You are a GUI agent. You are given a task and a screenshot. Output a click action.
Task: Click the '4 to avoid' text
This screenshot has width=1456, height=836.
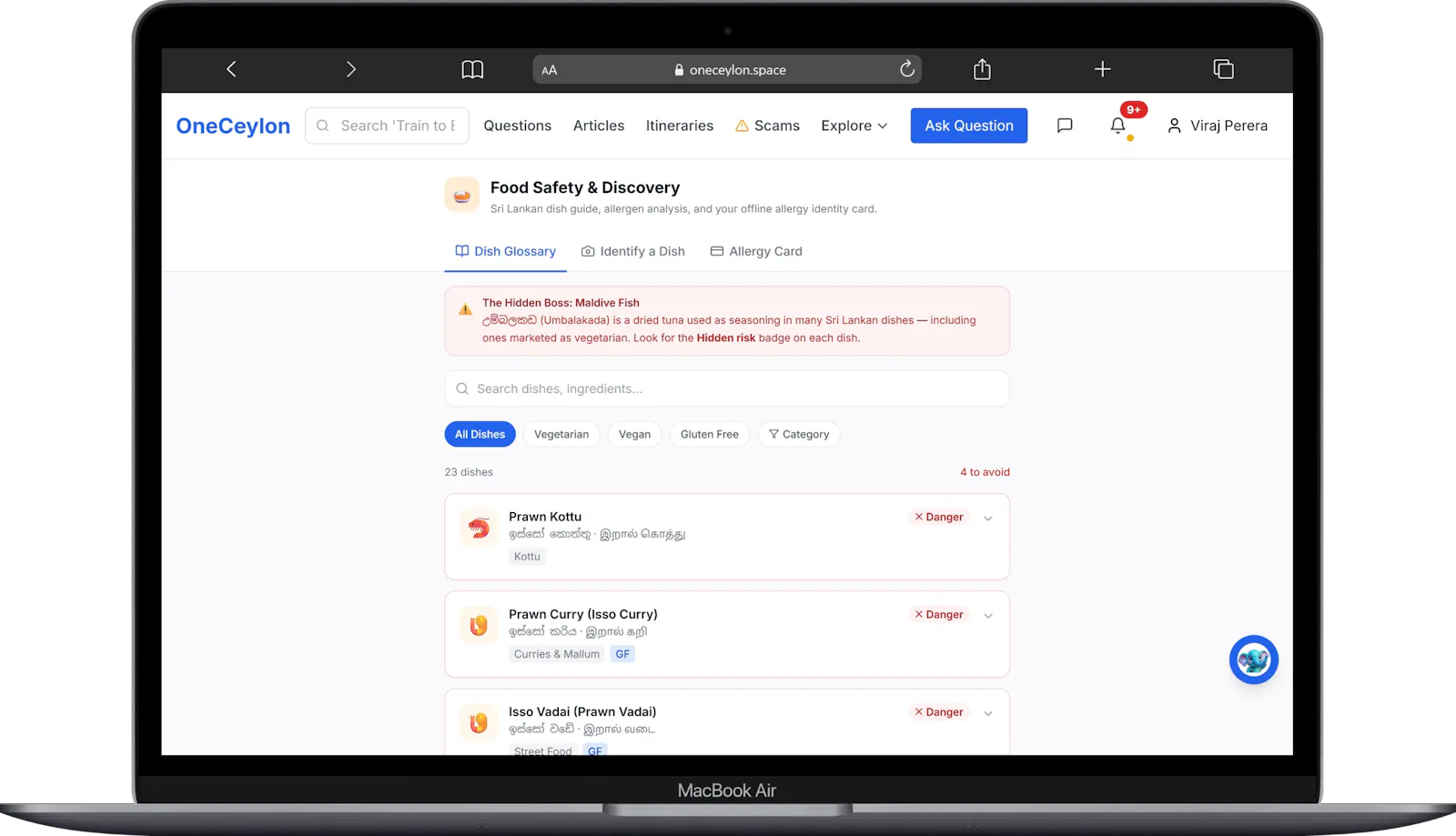pyautogui.click(x=985, y=472)
